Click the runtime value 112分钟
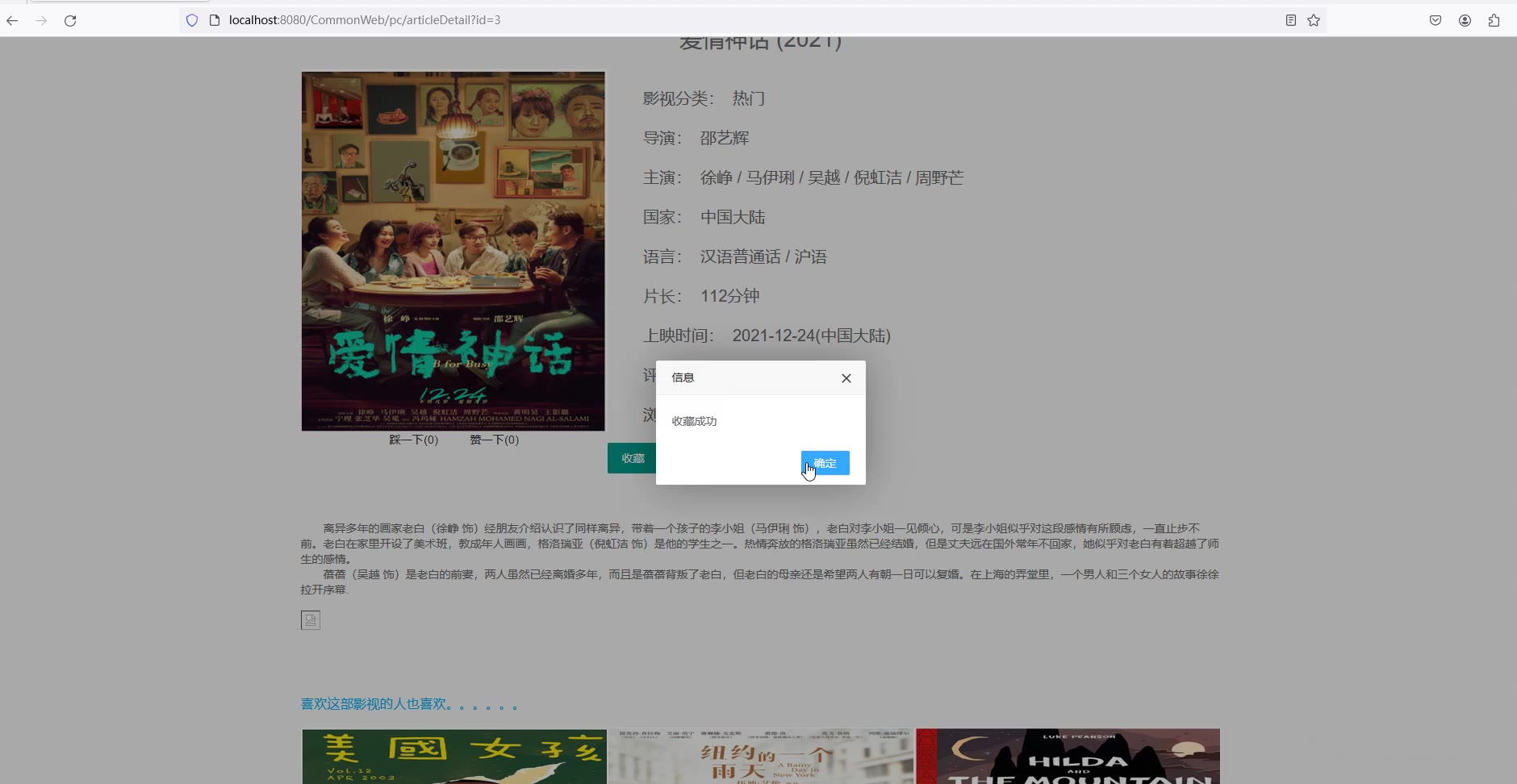Screen dimensions: 1517x784 pyautogui.click(x=730, y=296)
